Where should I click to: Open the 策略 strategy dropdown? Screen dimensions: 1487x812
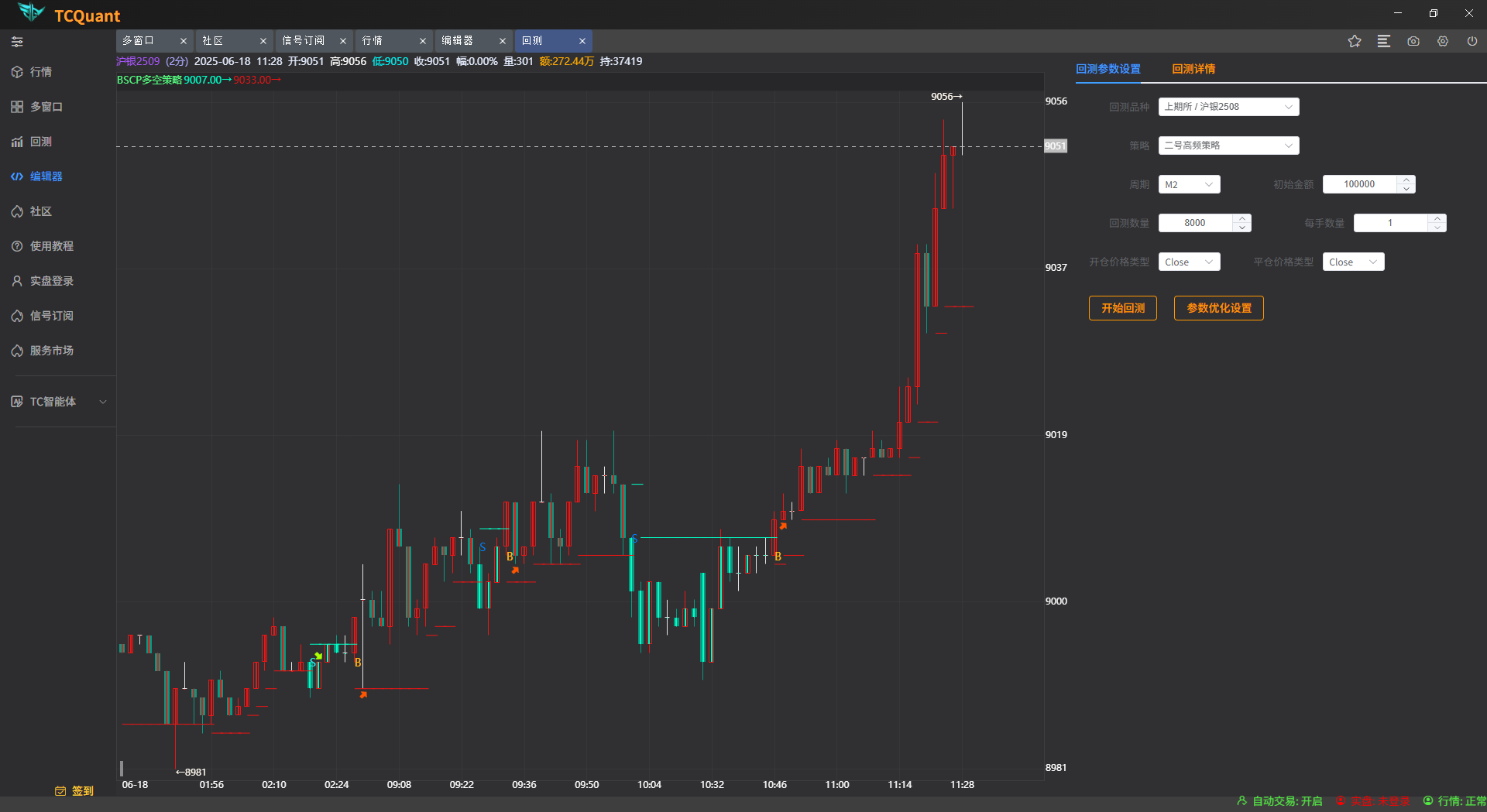pos(1228,146)
